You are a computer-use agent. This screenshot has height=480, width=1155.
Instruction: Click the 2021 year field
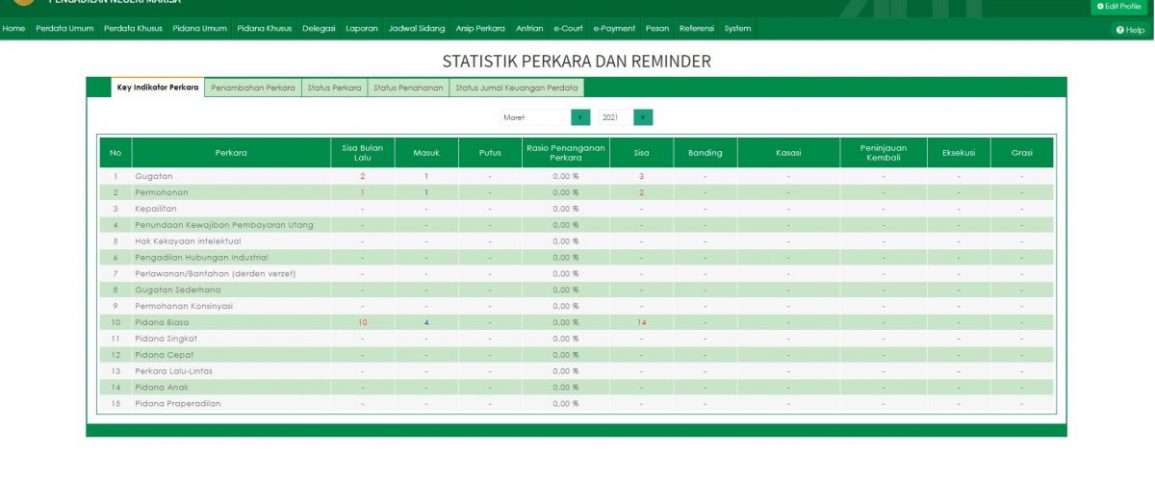613,117
